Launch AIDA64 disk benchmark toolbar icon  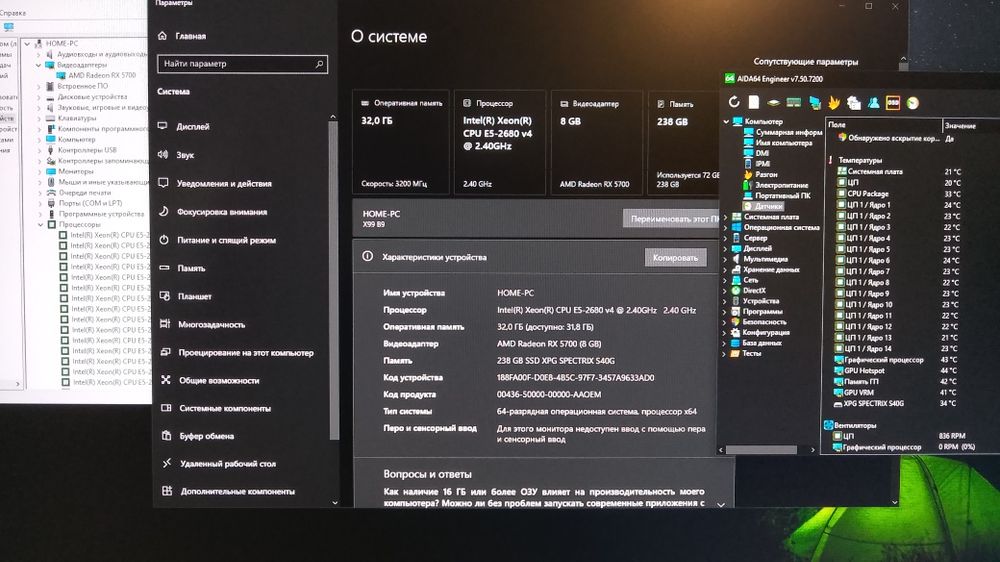tap(774, 103)
